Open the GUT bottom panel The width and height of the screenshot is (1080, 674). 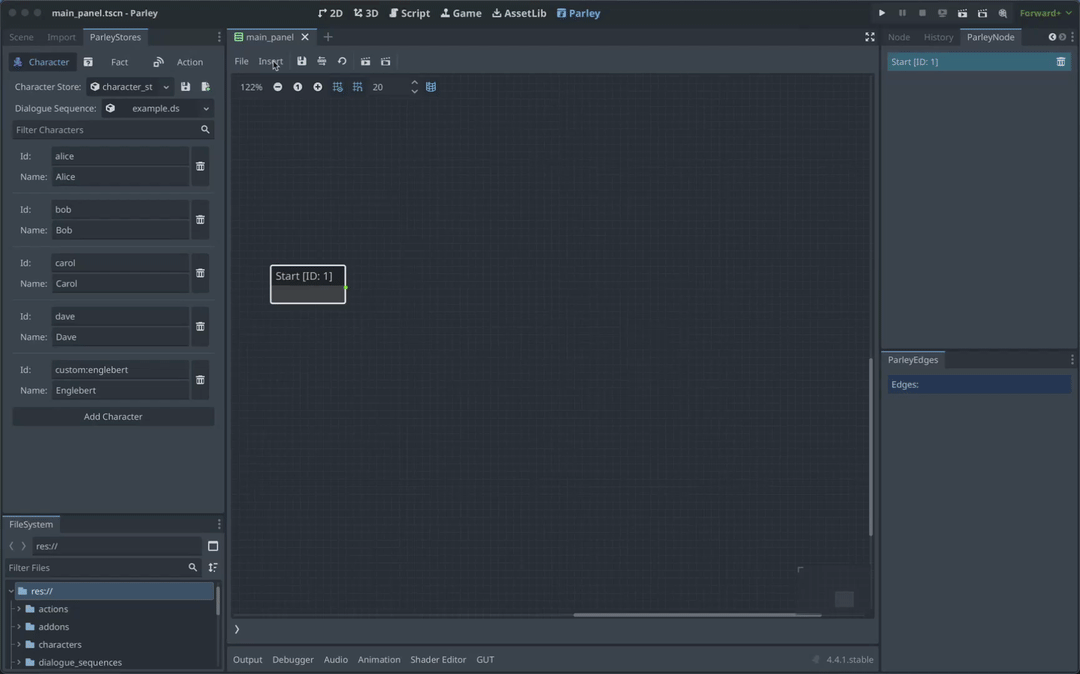coord(485,659)
